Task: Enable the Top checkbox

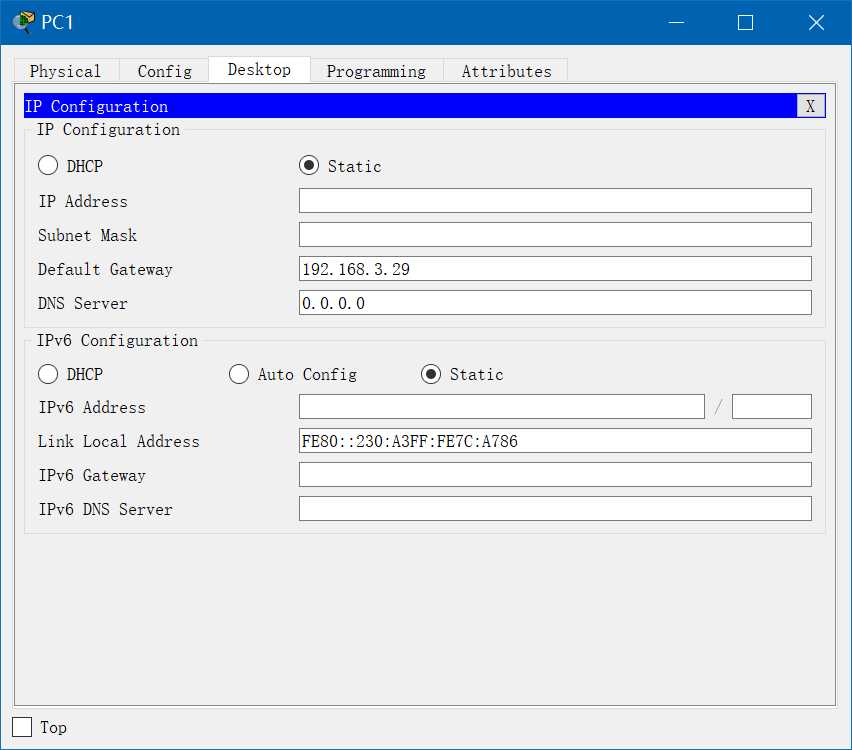Action: pyautogui.click(x=22, y=727)
